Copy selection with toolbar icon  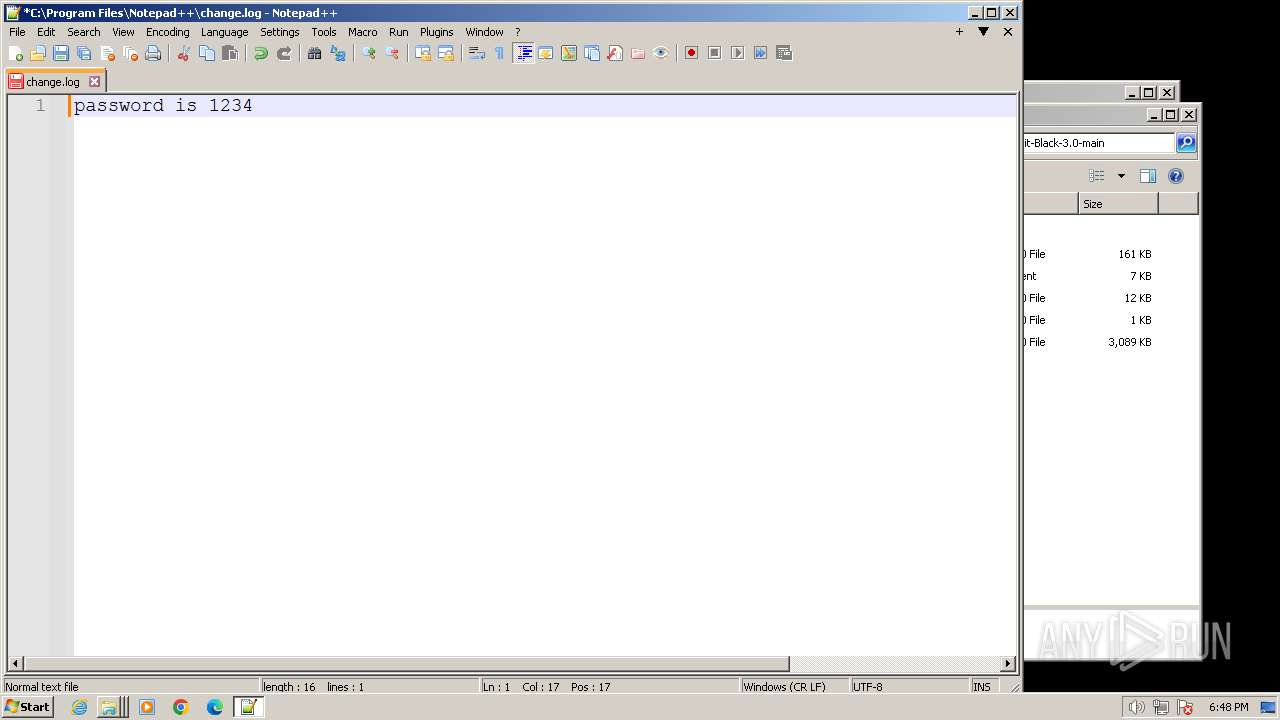click(x=207, y=53)
